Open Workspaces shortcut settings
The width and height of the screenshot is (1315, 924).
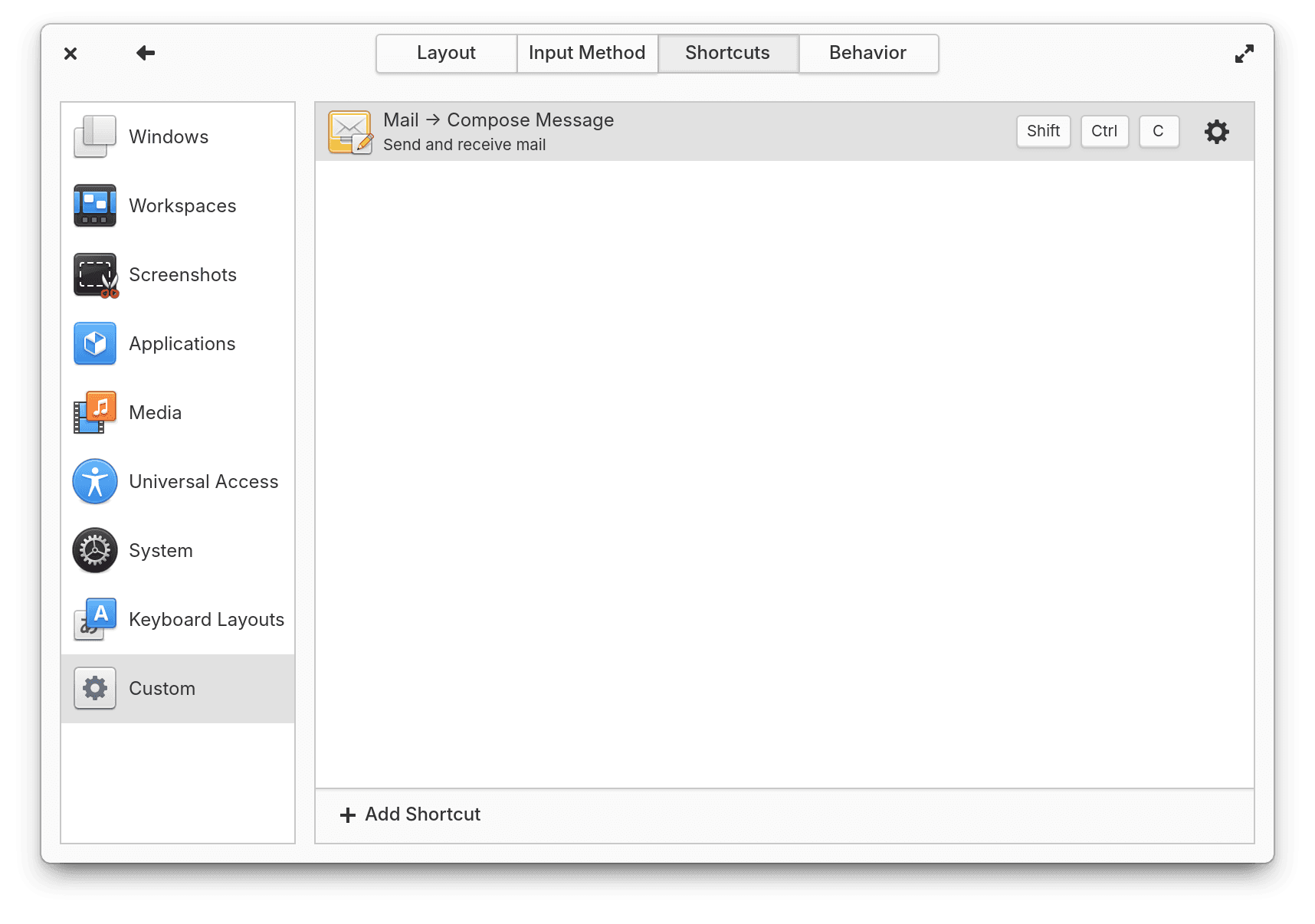tap(94, 205)
